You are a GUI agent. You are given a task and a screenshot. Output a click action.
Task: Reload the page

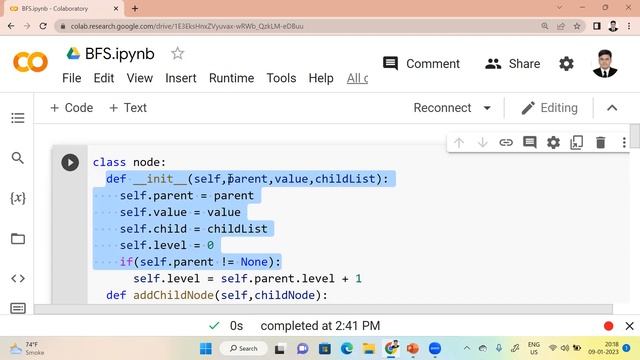tap(43, 26)
